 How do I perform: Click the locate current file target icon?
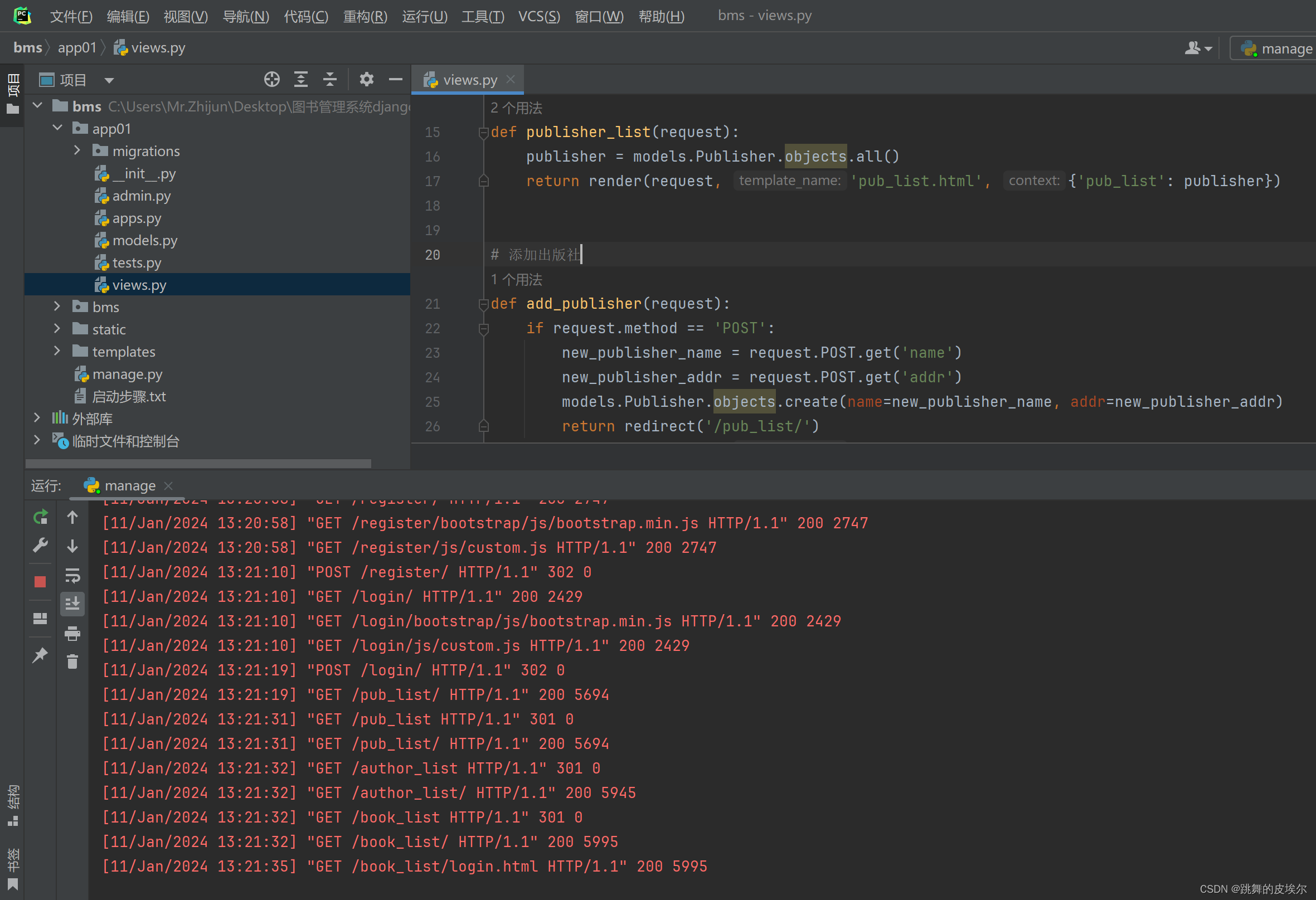point(272,80)
